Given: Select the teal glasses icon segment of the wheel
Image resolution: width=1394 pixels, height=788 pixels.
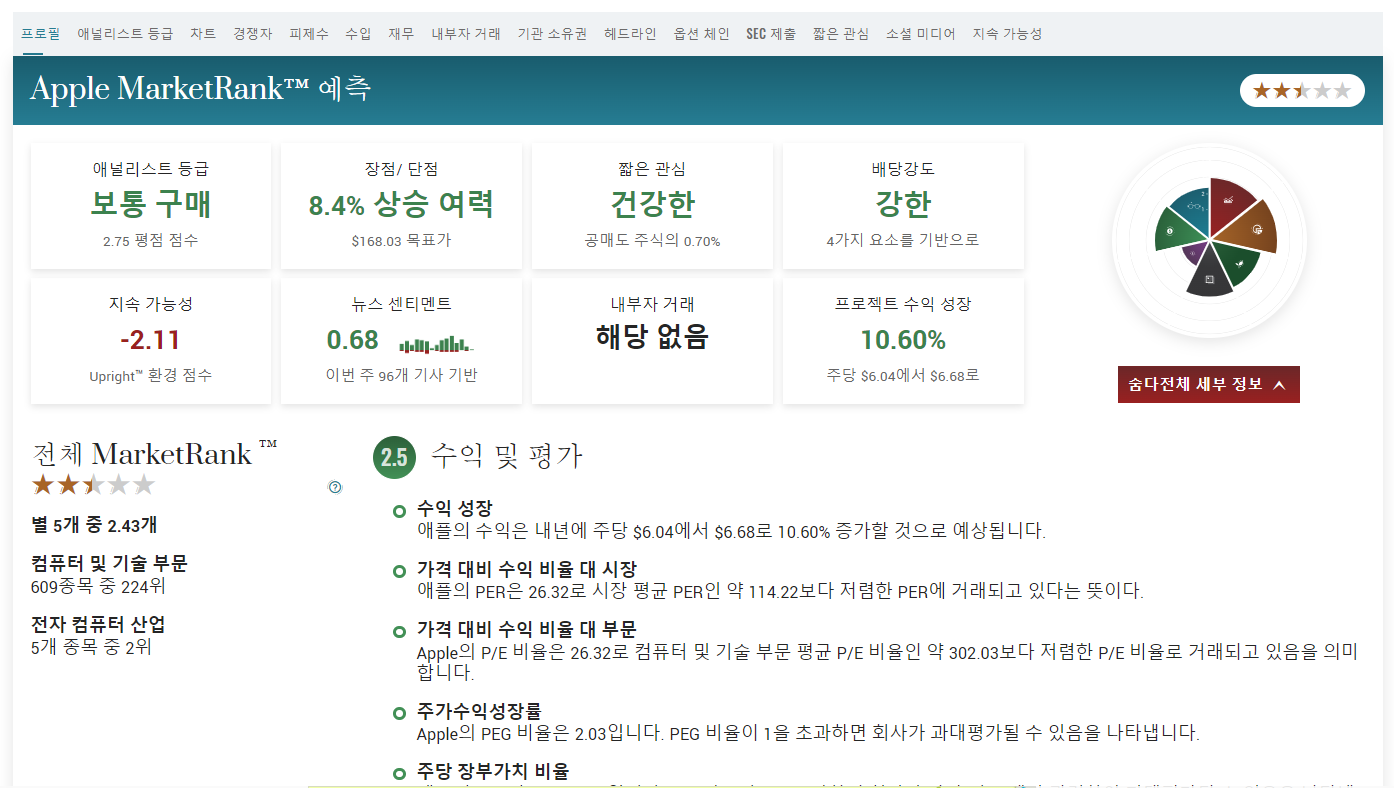Looking at the screenshot, I should (1194, 206).
